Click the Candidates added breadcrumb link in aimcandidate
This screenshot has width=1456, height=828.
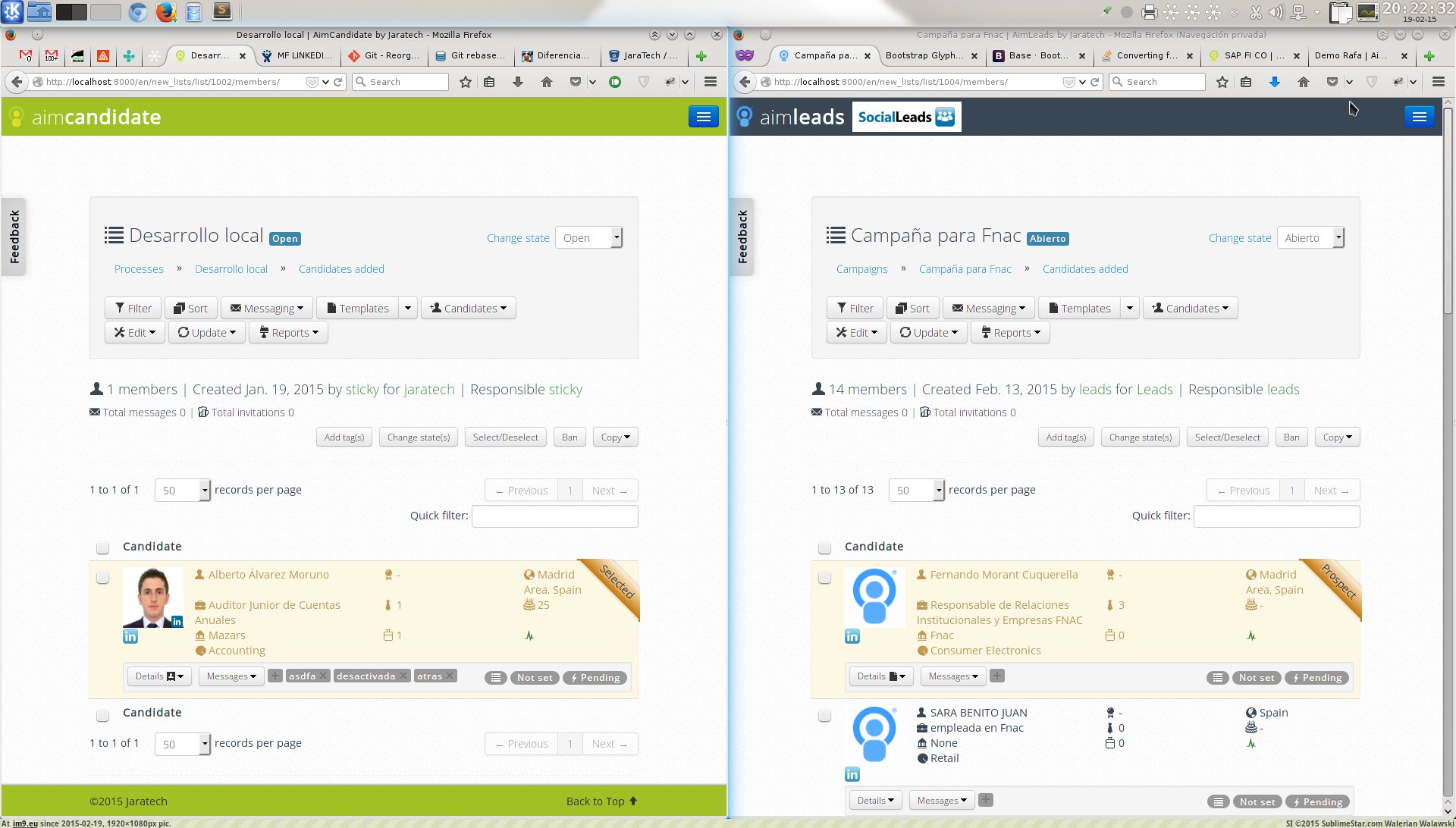click(x=341, y=269)
